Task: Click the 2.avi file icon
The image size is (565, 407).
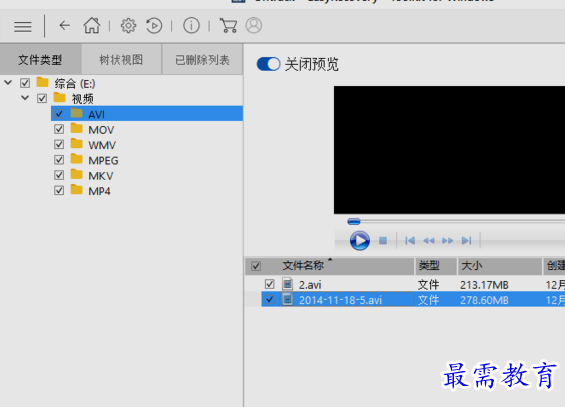Action: (x=287, y=284)
